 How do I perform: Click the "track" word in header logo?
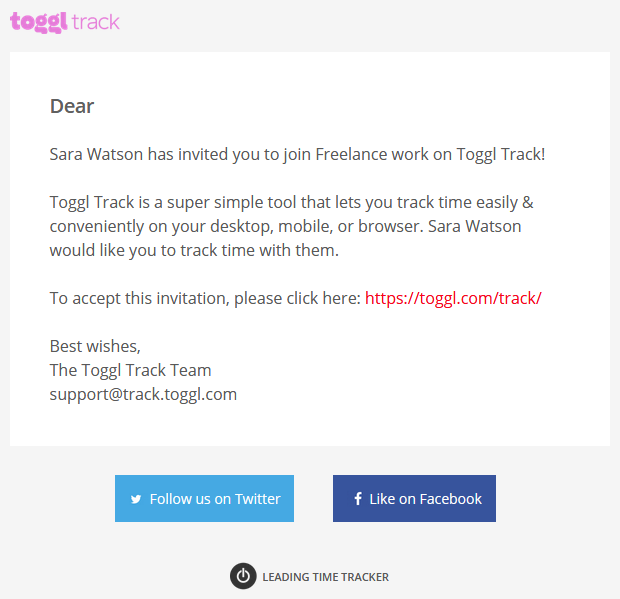click(x=96, y=21)
